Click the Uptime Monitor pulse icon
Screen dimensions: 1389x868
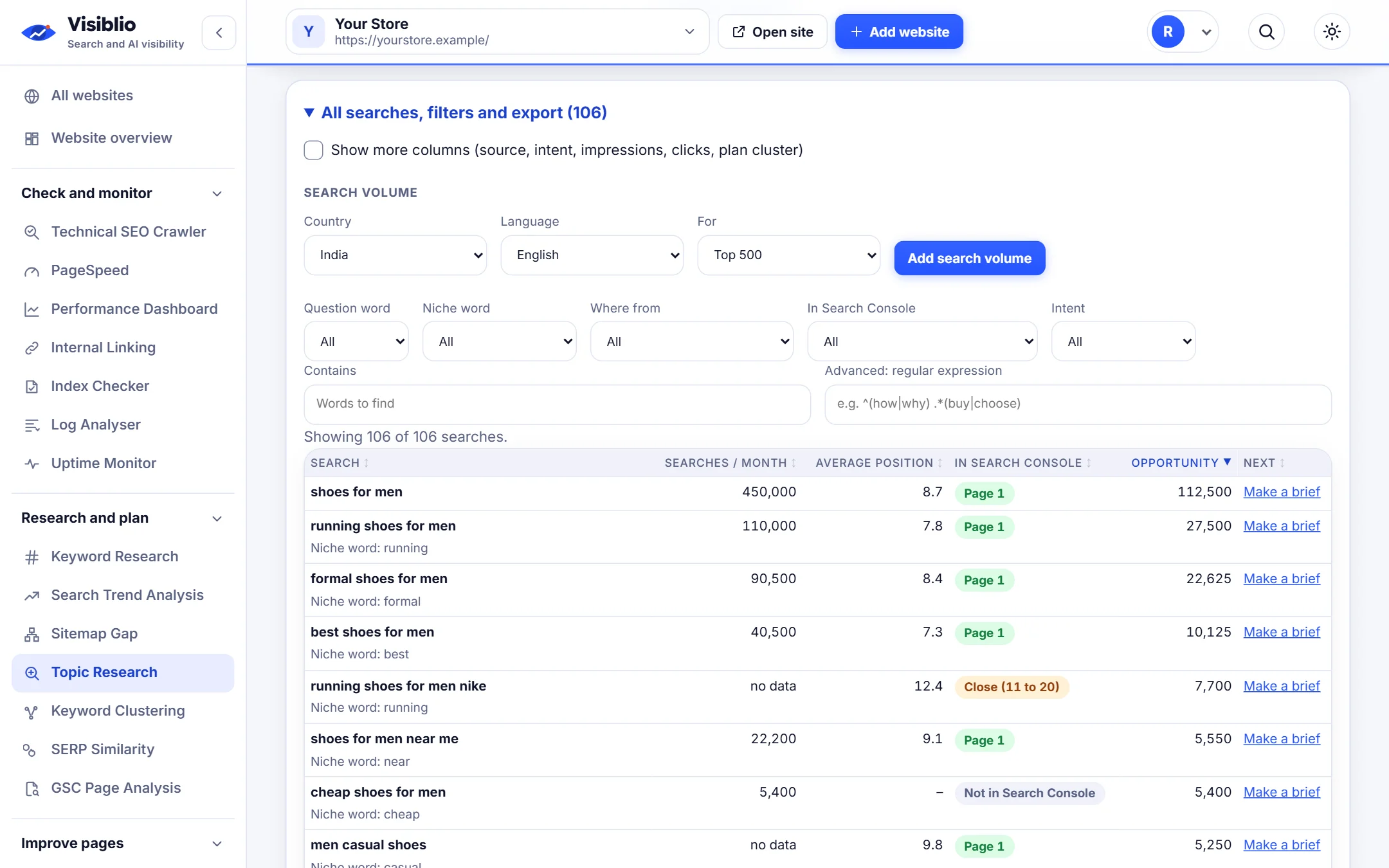pos(32,464)
